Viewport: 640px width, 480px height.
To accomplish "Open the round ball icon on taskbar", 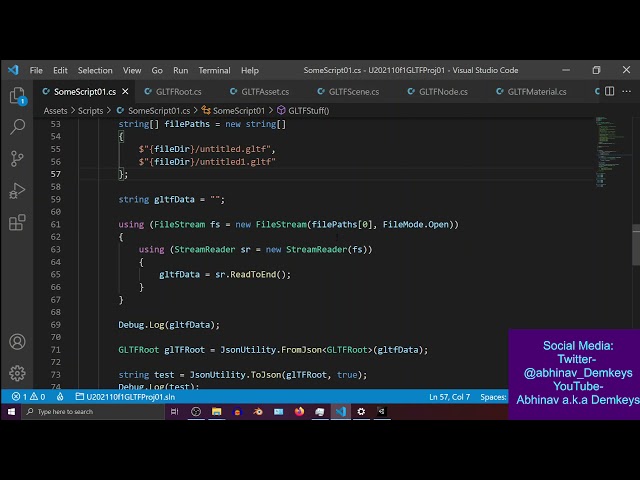I will (196, 412).
